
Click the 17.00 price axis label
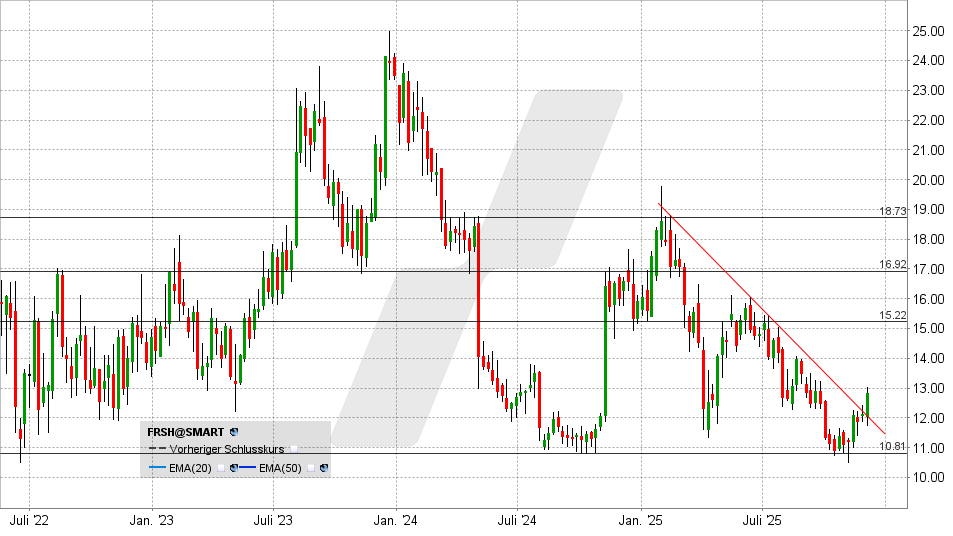[928, 269]
